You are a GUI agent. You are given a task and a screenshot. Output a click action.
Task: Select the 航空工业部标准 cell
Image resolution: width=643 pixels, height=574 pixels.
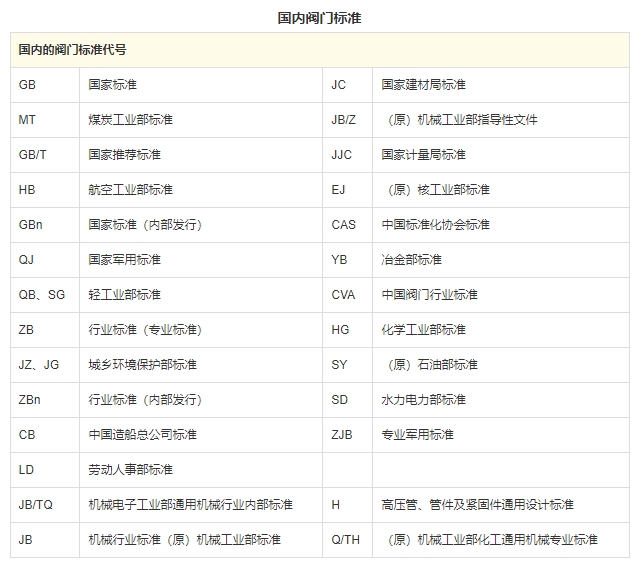[201, 190]
